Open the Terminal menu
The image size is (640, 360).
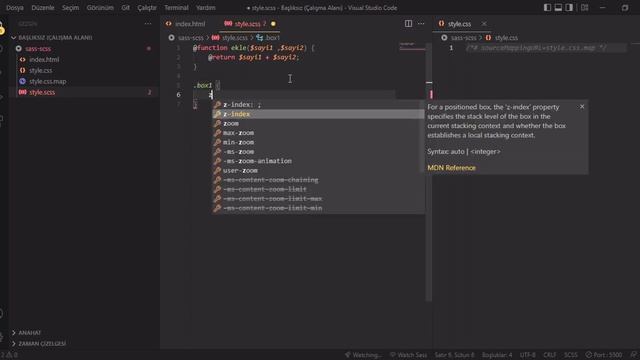pyautogui.click(x=176, y=8)
